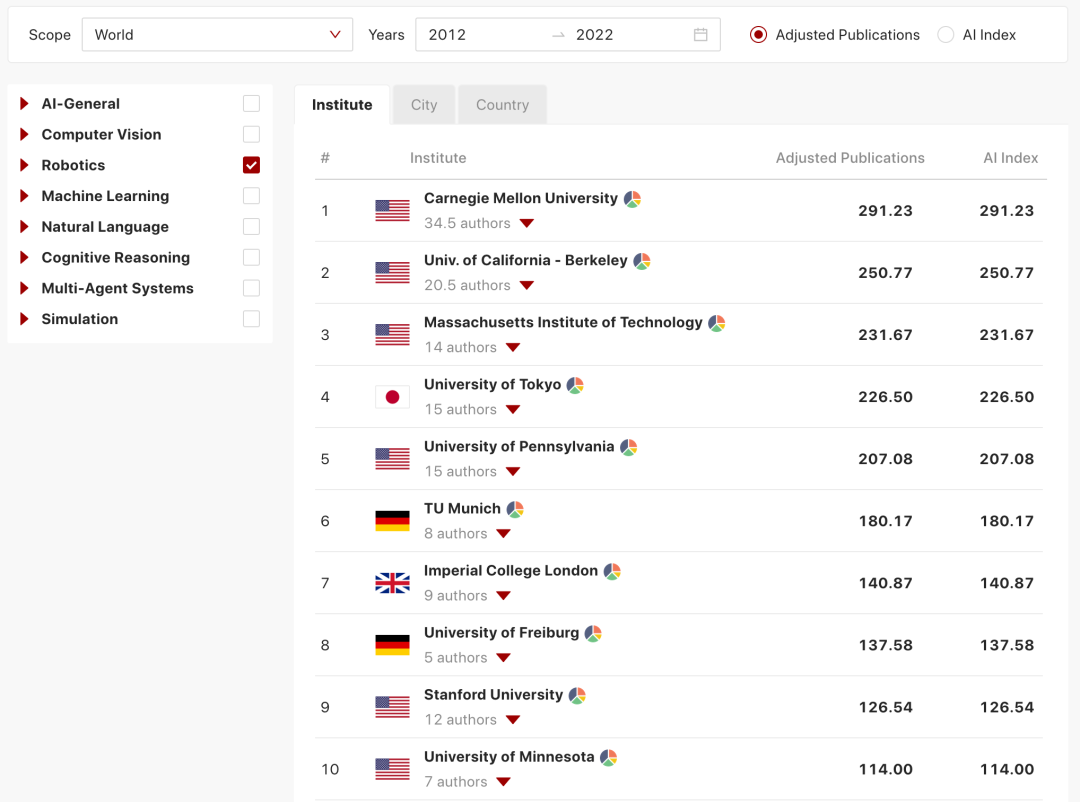Screen dimensions: 1080x802
Task: Click the end year field showing 2022
Action: 594,34
